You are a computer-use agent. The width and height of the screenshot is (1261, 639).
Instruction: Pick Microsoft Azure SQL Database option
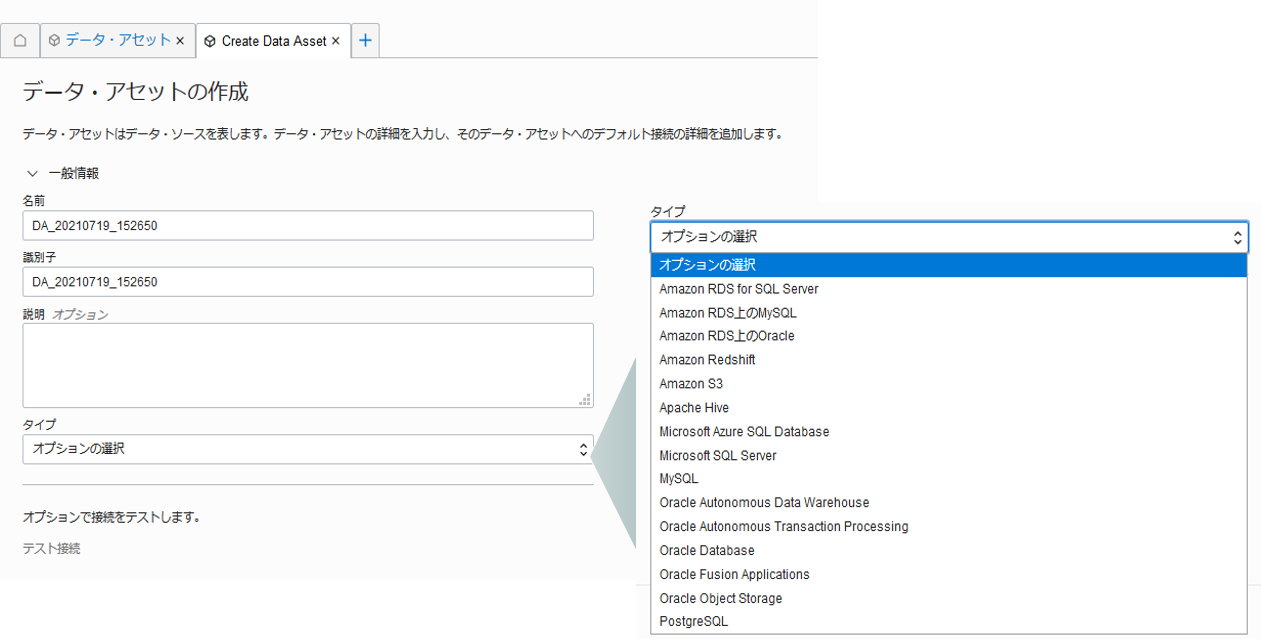pos(744,432)
